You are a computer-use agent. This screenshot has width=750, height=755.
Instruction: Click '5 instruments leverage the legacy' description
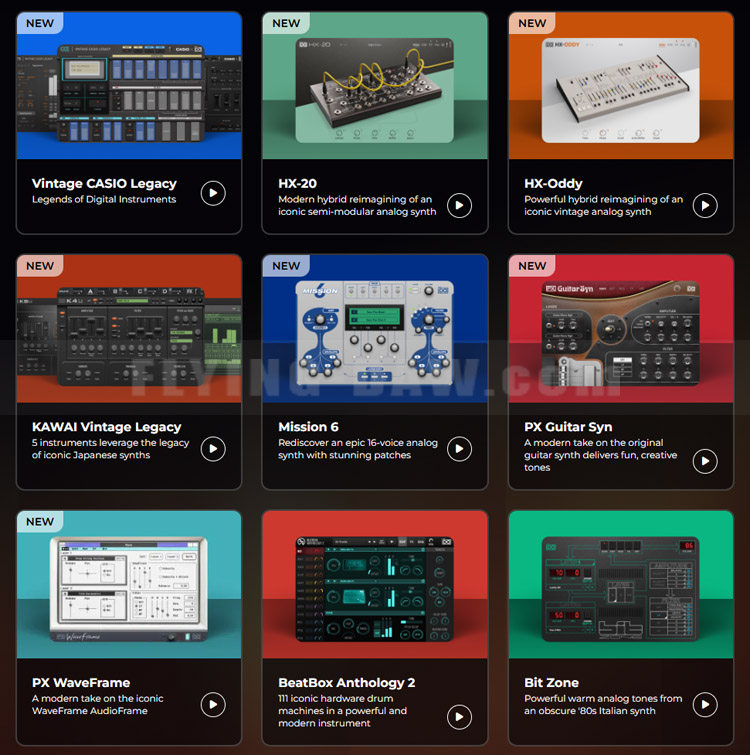[111, 449]
